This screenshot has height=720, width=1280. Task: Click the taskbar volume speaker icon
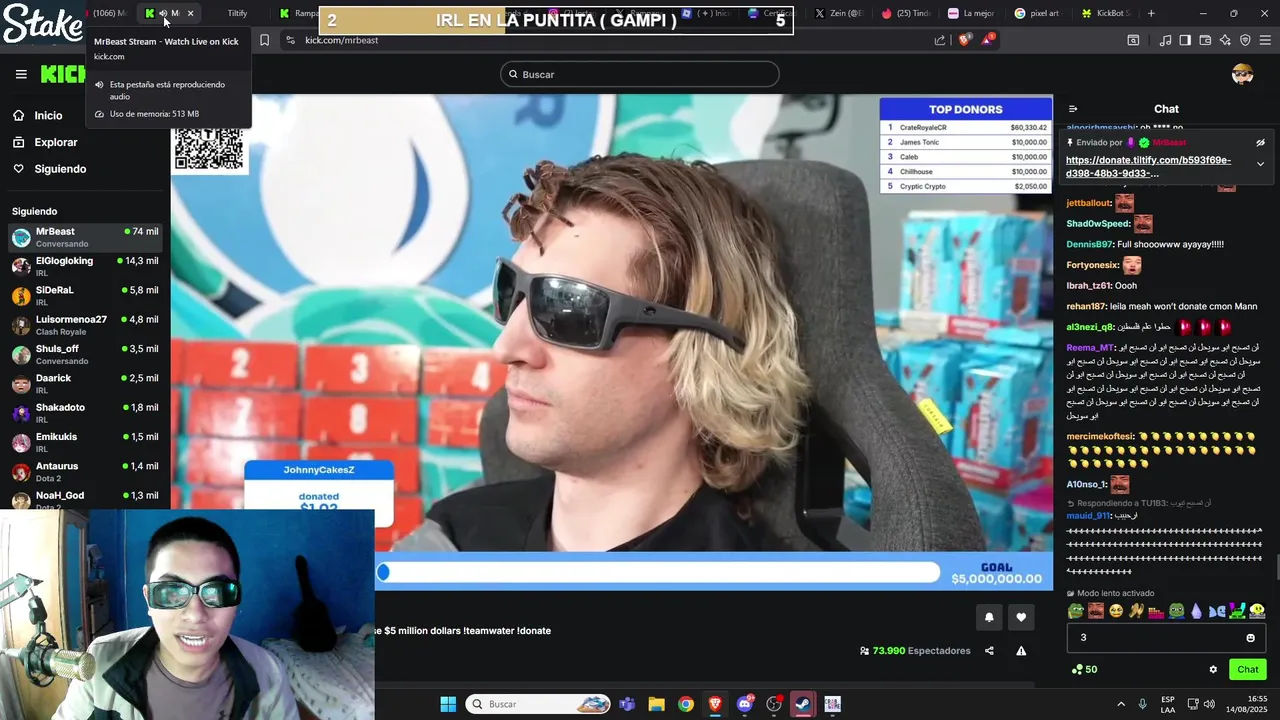click(1210, 704)
